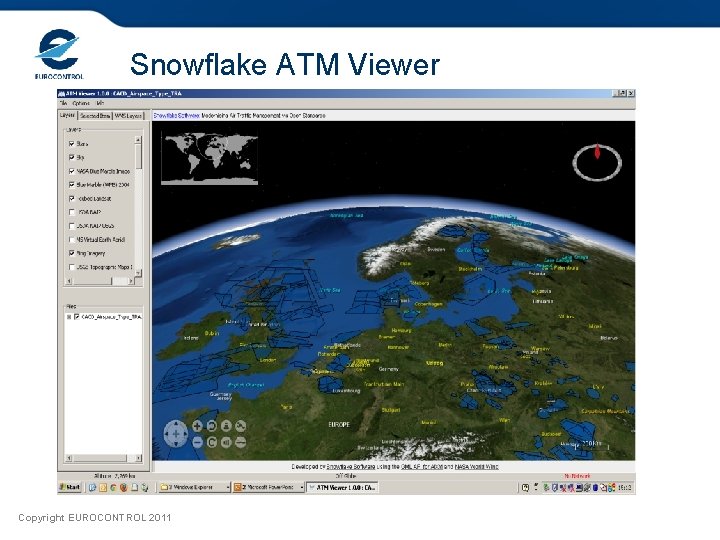Enable the USGS Topographic Maps layer
Image resolution: width=720 pixels, height=540 pixels.
[x=72, y=267]
